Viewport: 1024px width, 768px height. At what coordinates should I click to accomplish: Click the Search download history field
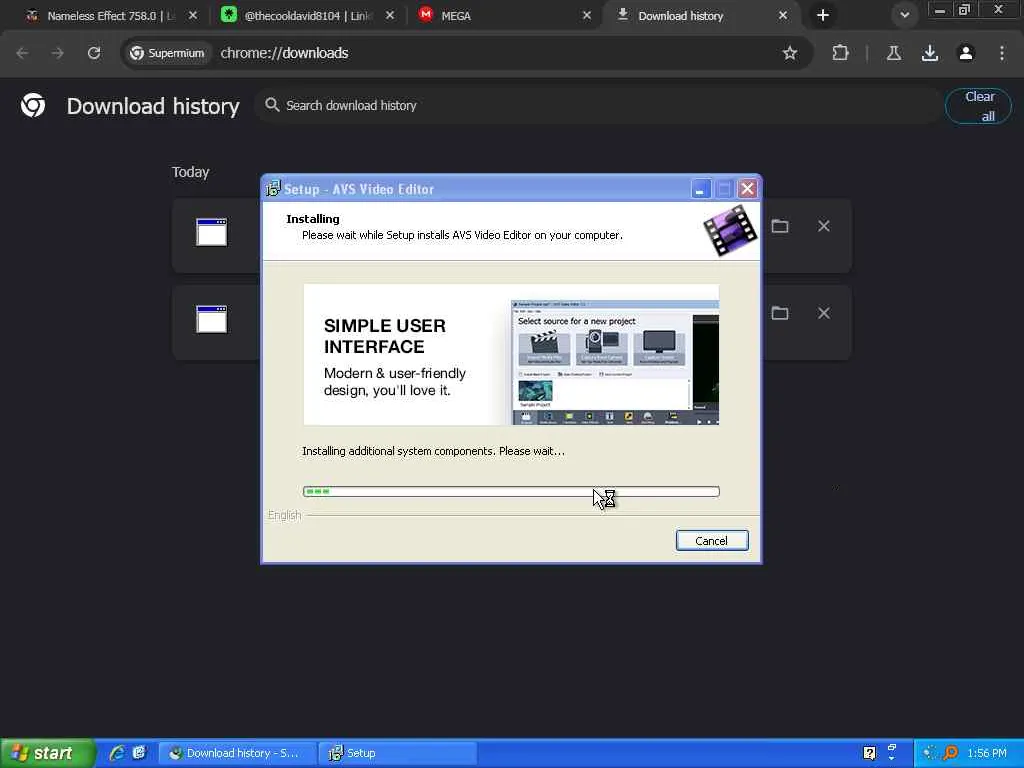tap(598, 105)
